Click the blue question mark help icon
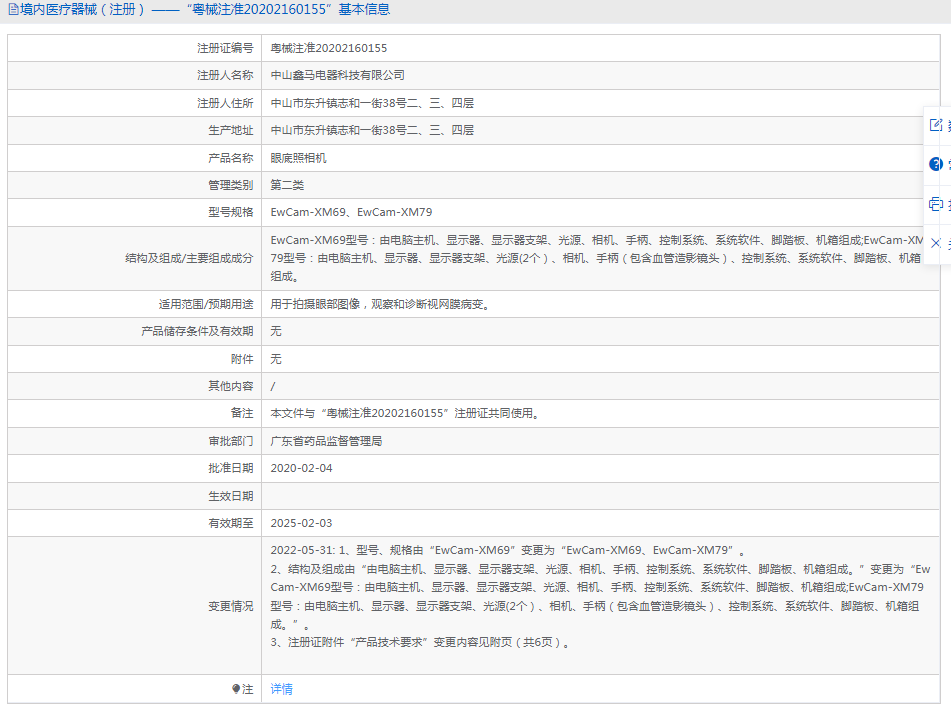The width and height of the screenshot is (951, 714). pos(936,164)
